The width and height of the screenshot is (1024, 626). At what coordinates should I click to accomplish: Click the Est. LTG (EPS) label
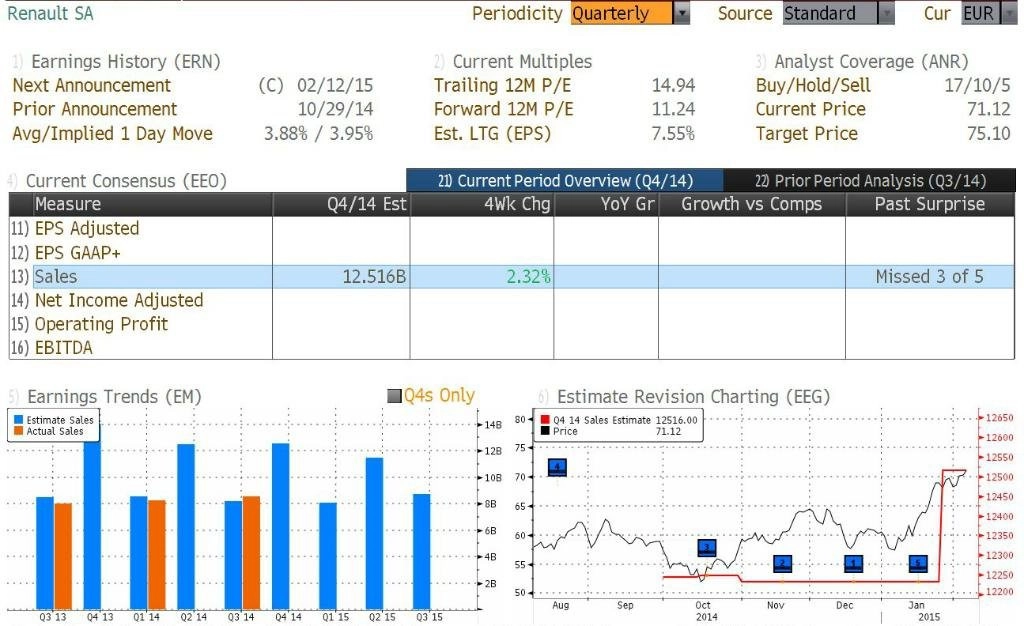point(492,134)
